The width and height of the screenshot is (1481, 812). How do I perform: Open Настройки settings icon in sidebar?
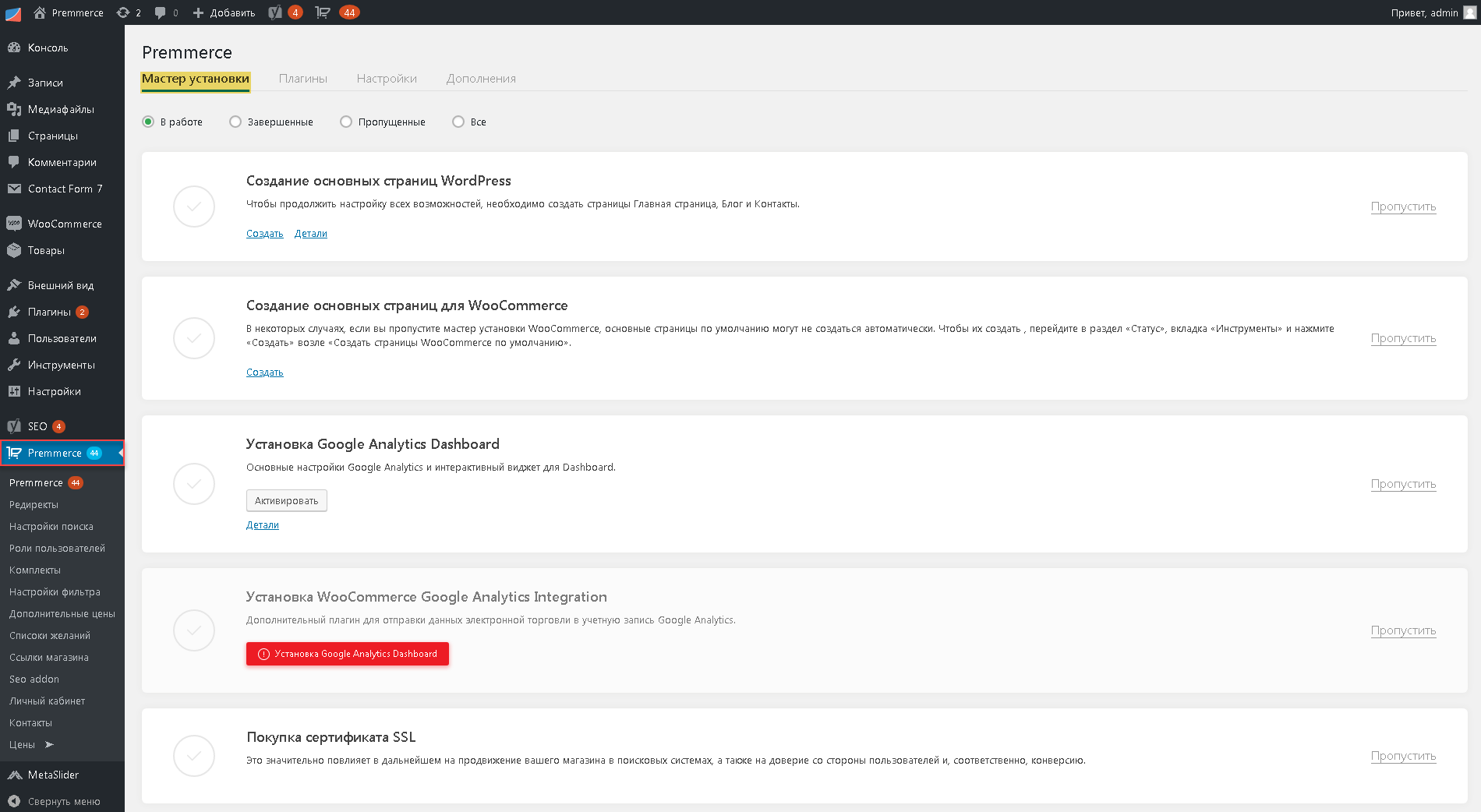(x=14, y=391)
